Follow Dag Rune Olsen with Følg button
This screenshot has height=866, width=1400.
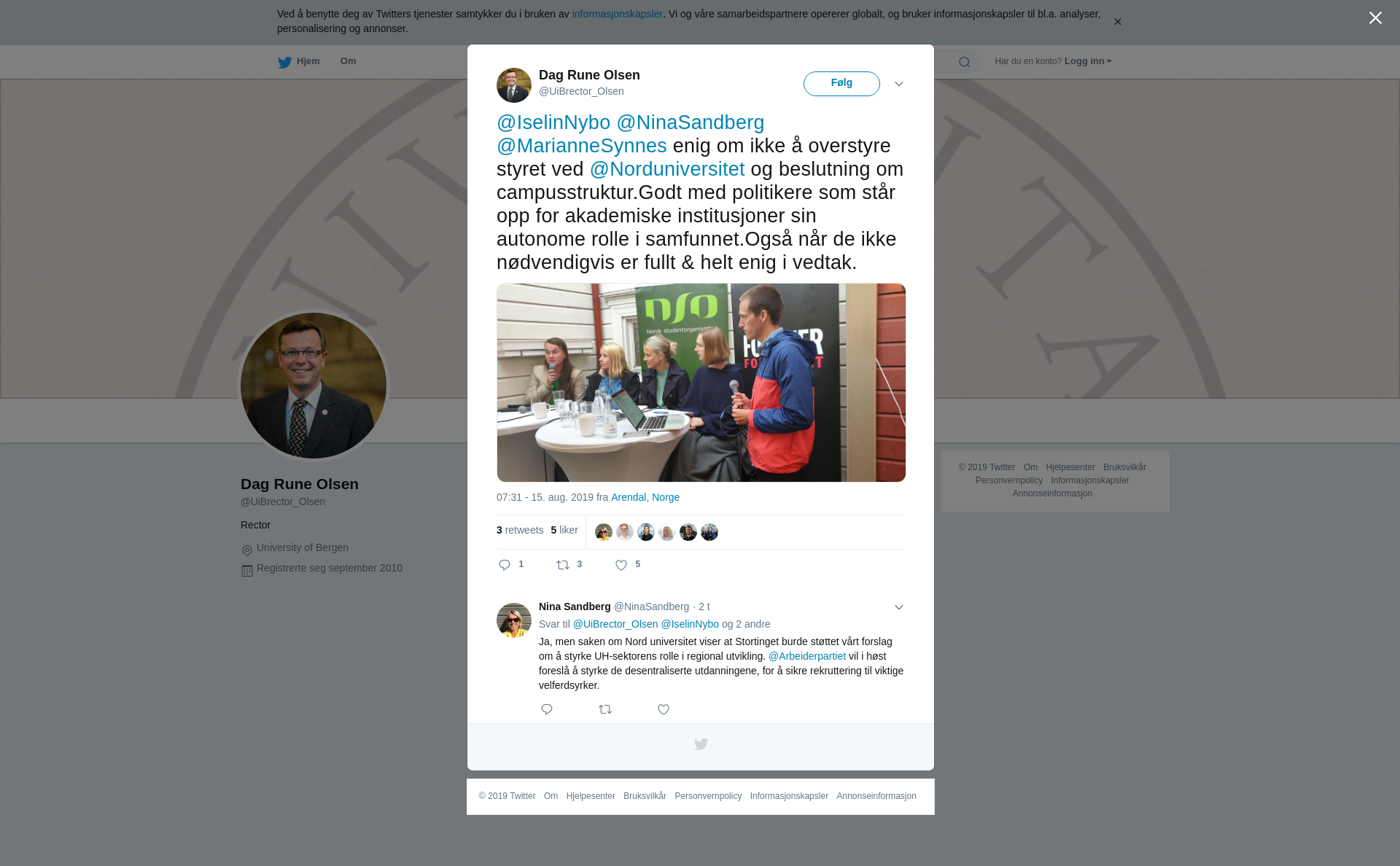coord(841,84)
